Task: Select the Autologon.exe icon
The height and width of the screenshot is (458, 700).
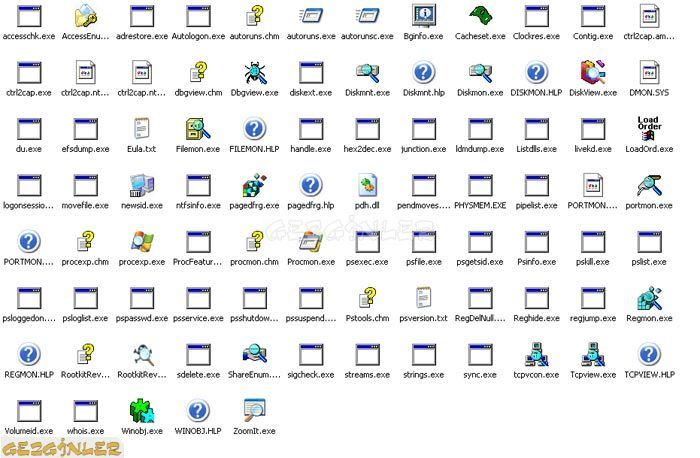Action: pyautogui.click(x=198, y=16)
